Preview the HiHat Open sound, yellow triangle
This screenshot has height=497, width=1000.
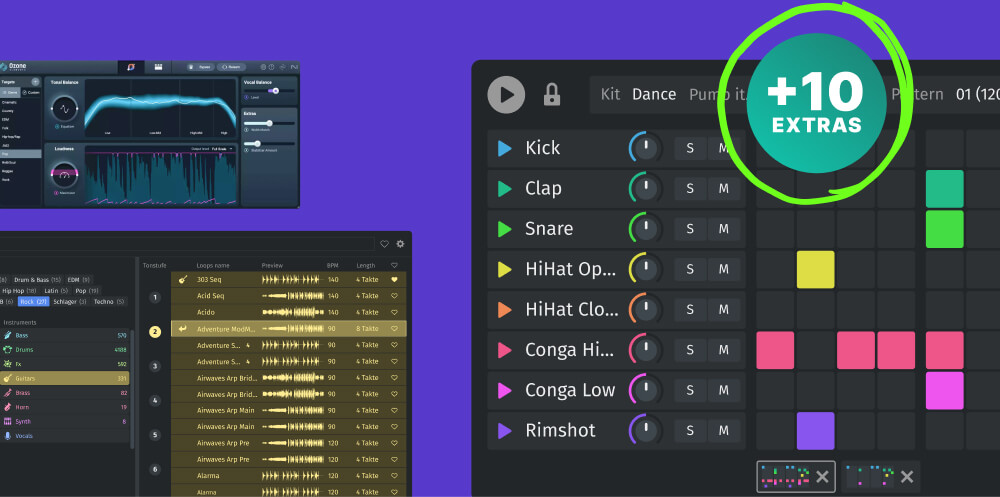point(504,270)
